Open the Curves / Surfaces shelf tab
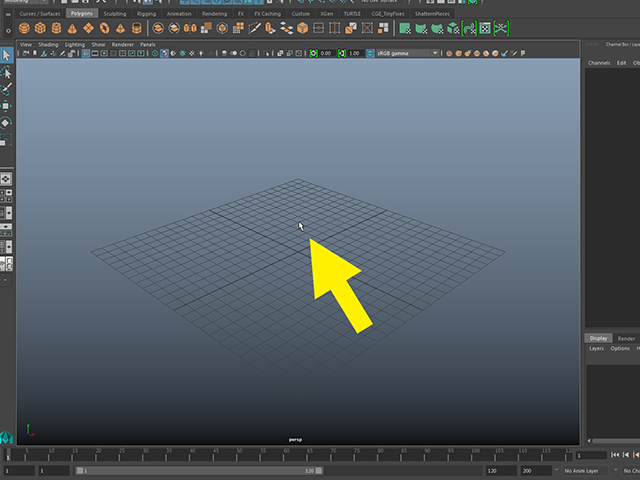 click(x=40, y=13)
